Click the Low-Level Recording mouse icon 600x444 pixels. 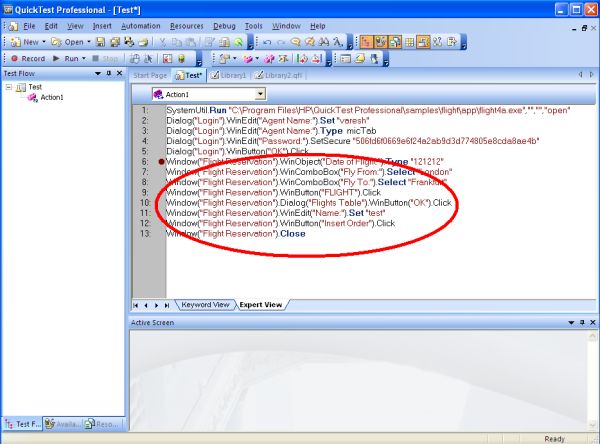tap(134, 59)
